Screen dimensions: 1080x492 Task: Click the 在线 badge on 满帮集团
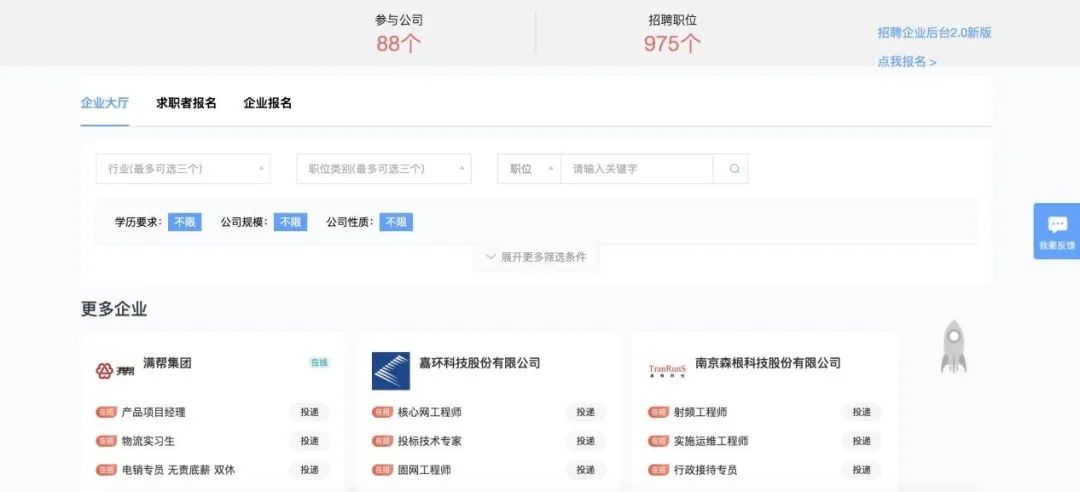319,363
